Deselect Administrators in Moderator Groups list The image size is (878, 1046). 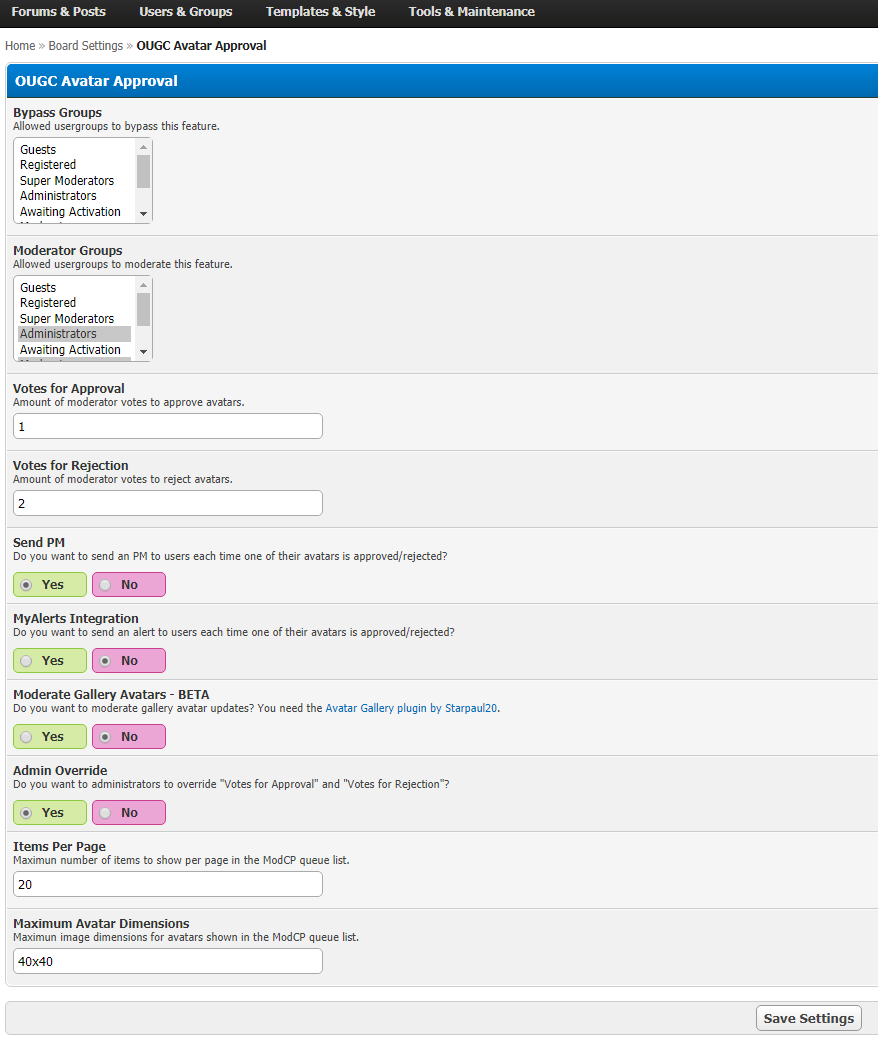coord(75,334)
